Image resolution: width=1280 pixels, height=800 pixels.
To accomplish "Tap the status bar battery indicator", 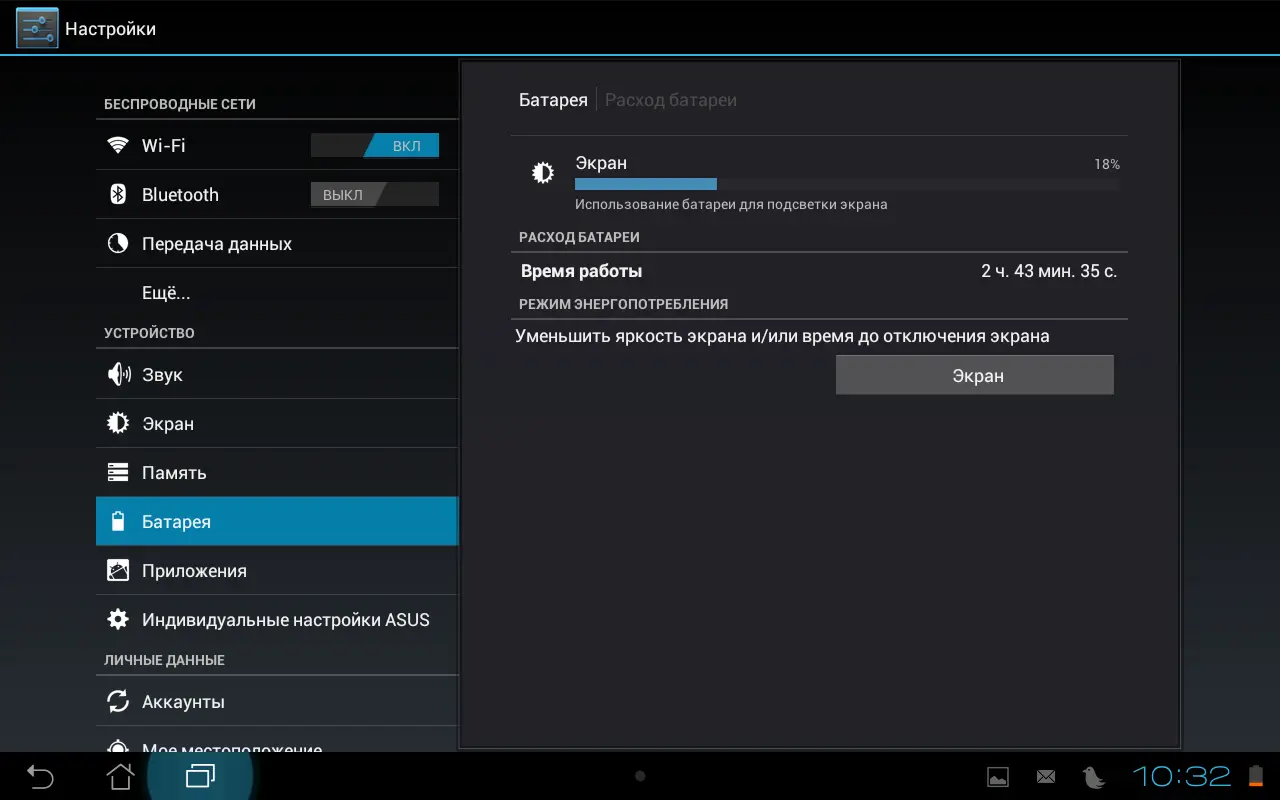I will pyautogui.click(x=1256, y=776).
